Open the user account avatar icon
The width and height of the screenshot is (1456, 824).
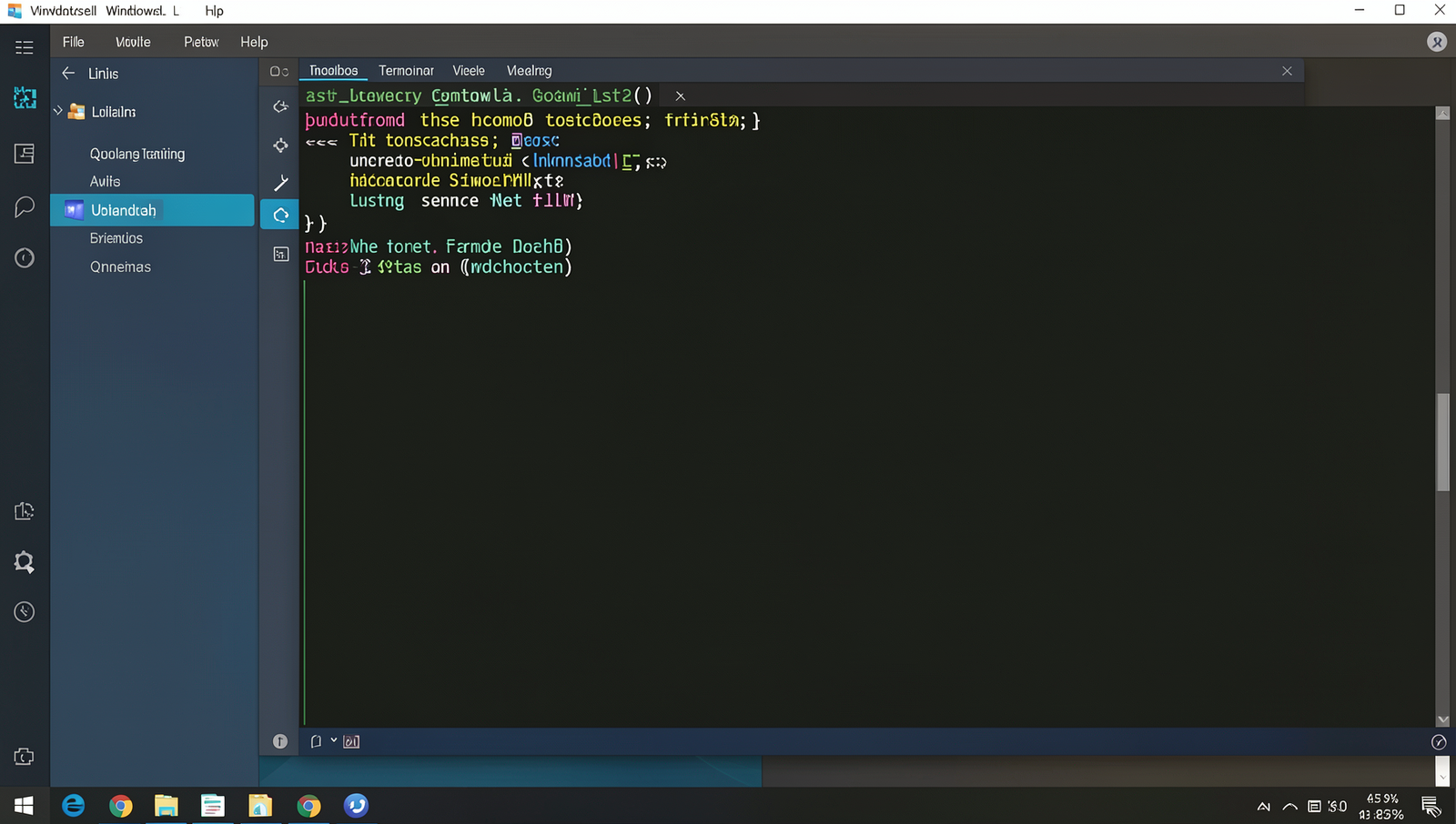pos(1437,42)
